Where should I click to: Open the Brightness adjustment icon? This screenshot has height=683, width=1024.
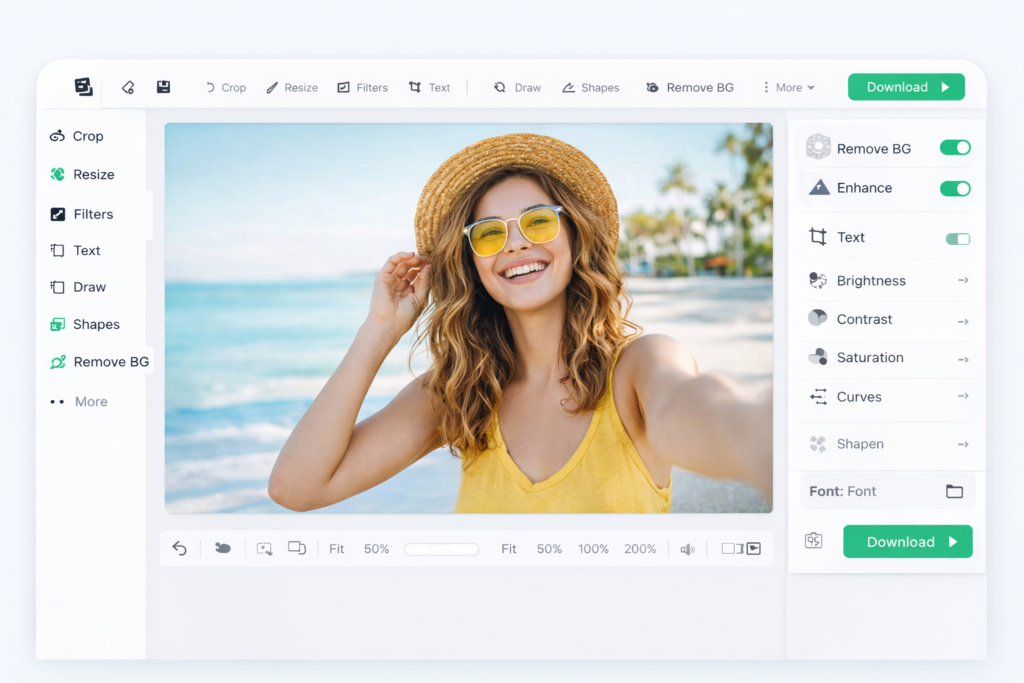click(815, 280)
